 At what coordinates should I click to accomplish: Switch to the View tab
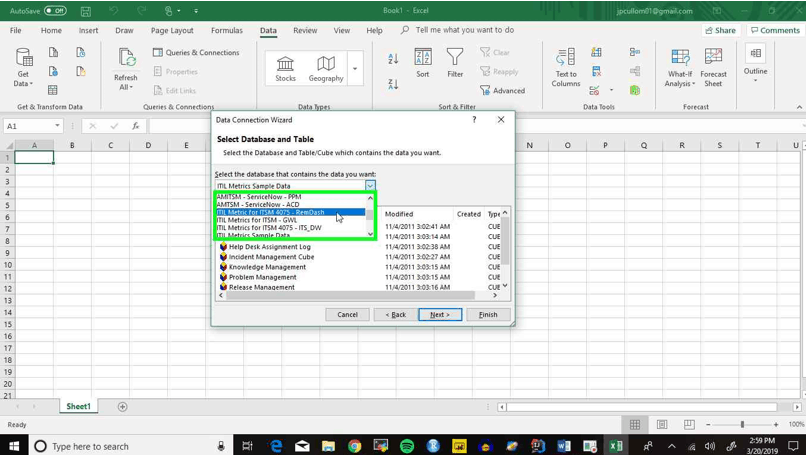342,30
